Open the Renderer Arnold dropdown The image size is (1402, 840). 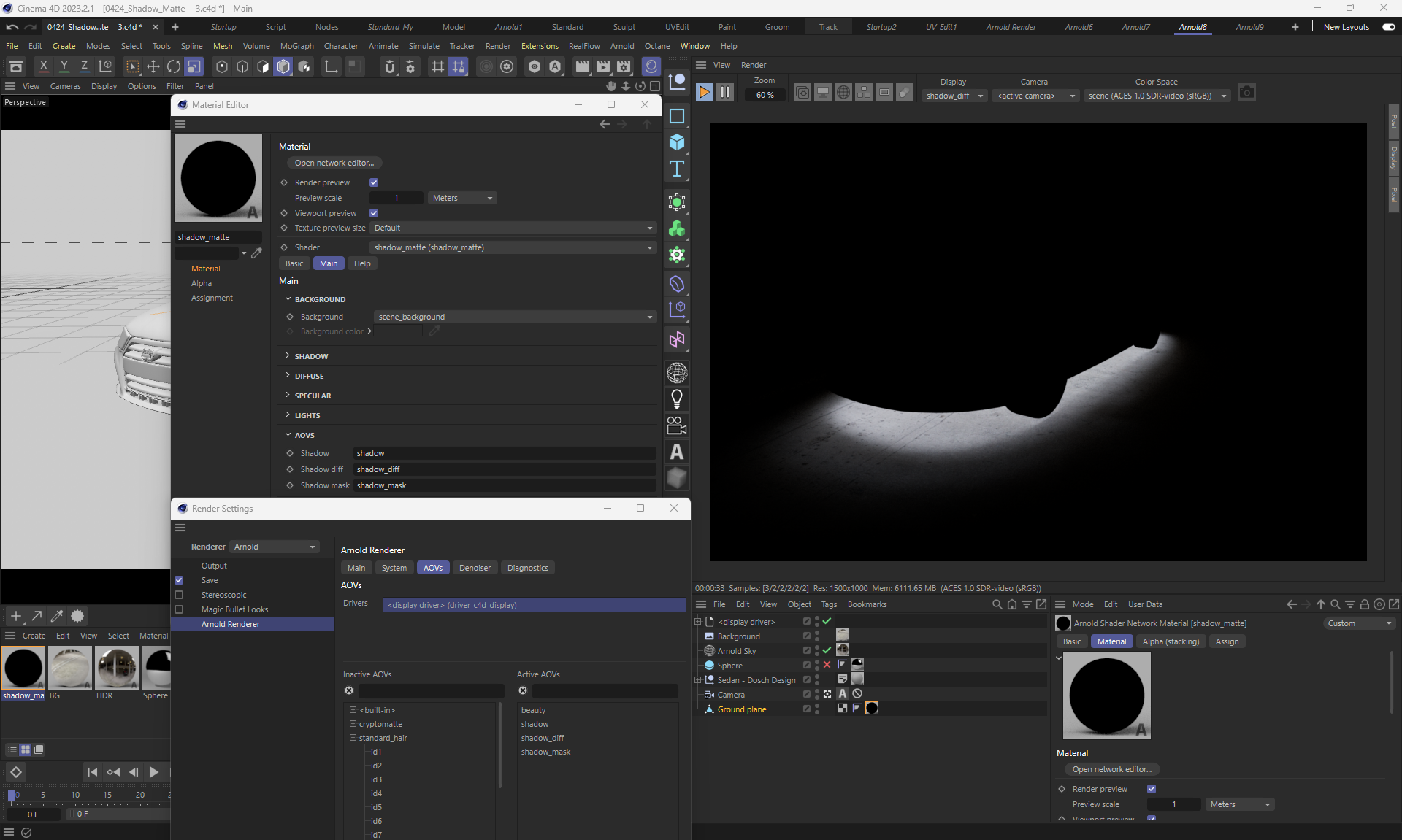275,547
